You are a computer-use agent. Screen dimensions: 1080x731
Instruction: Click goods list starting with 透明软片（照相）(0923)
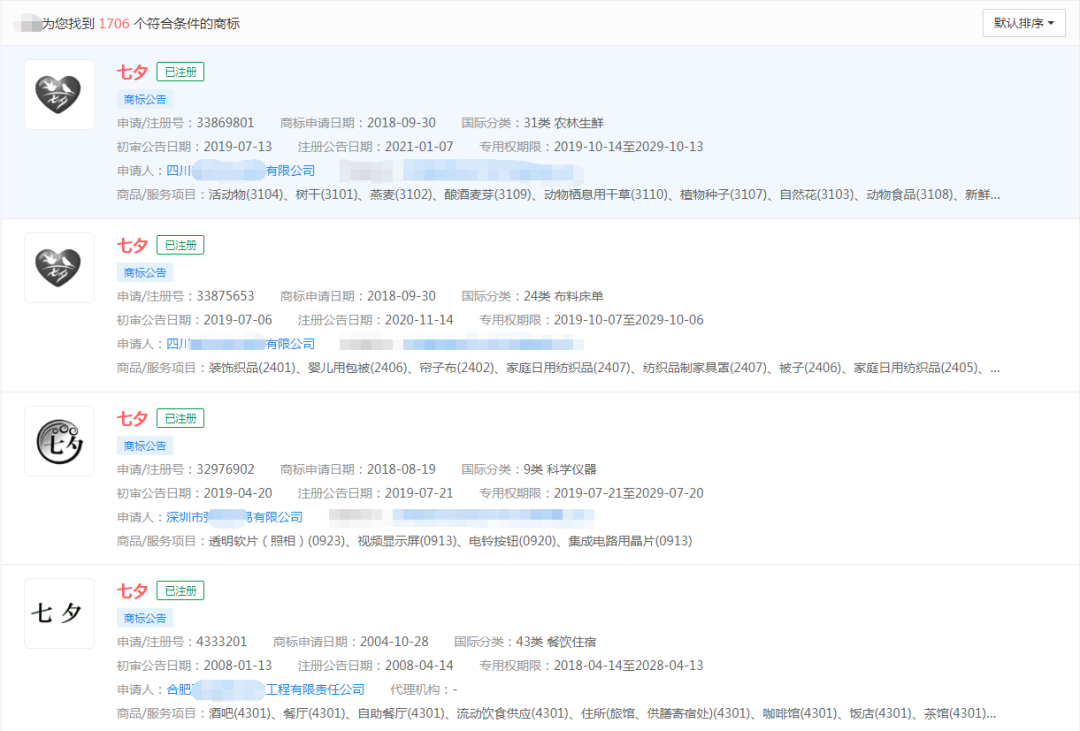[450, 541]
